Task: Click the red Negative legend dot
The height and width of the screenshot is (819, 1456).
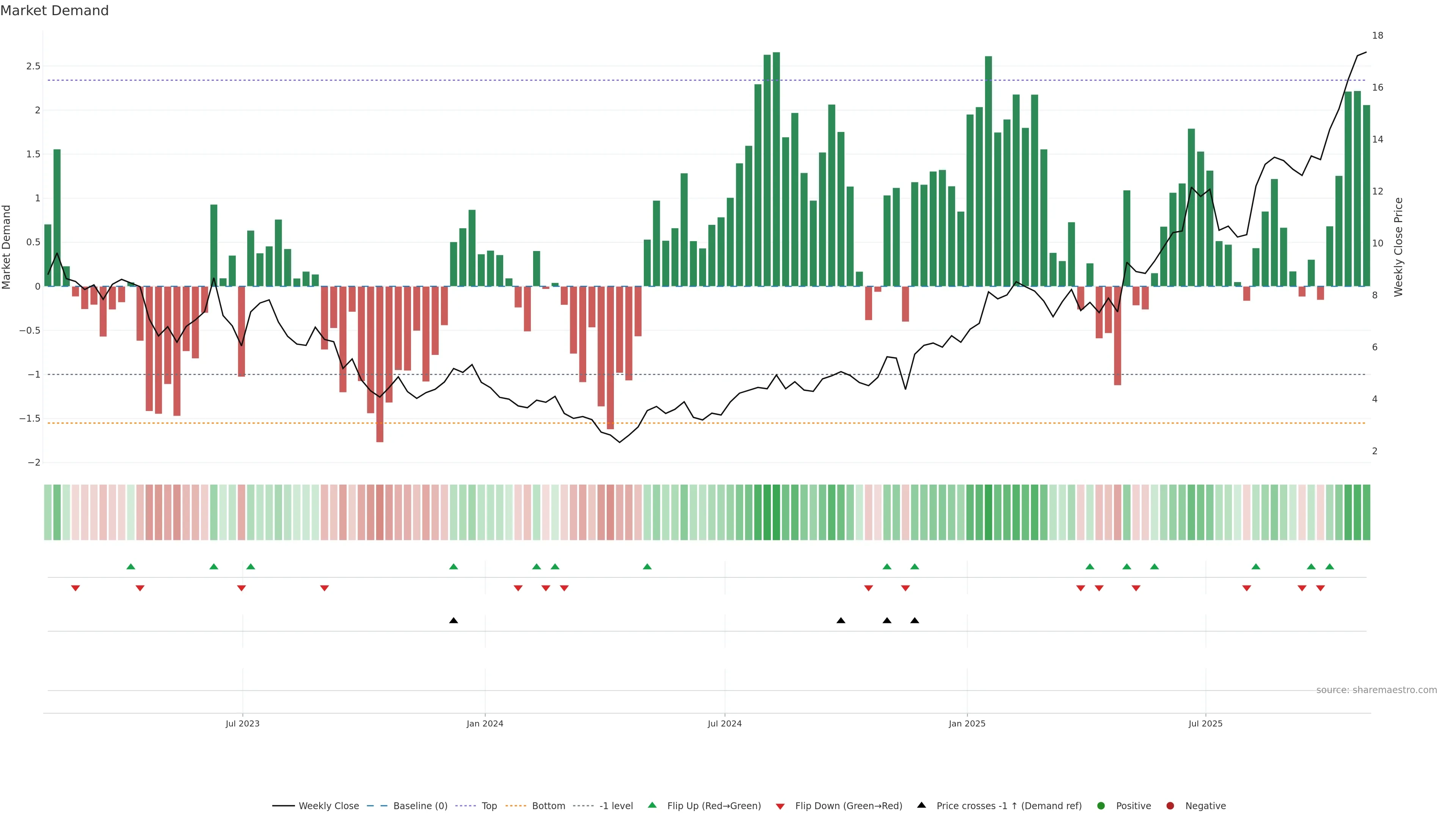Action: pyautogui.click(x=1170, y=806)
